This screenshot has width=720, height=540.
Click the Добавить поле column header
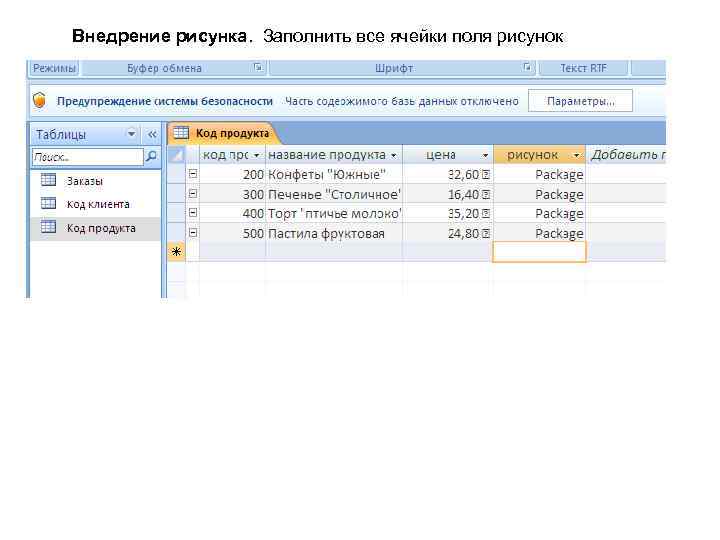coord(627,155)
